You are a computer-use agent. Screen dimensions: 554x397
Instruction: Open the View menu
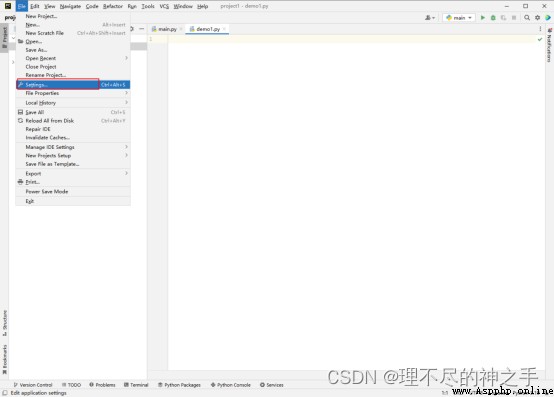(x=49, y=6)
